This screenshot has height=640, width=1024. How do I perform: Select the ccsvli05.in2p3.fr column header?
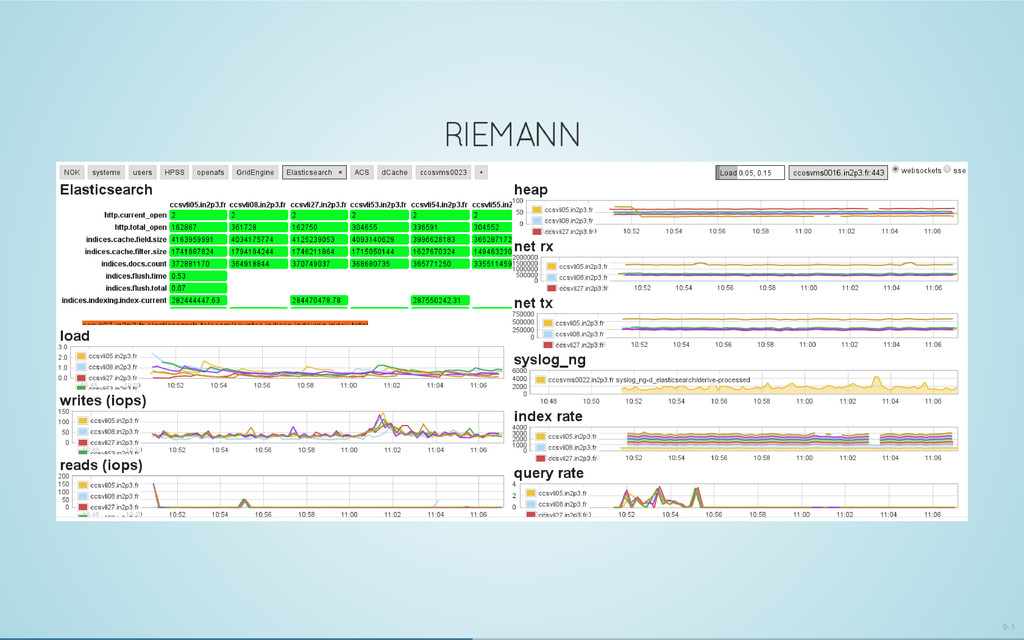(198, 204)
